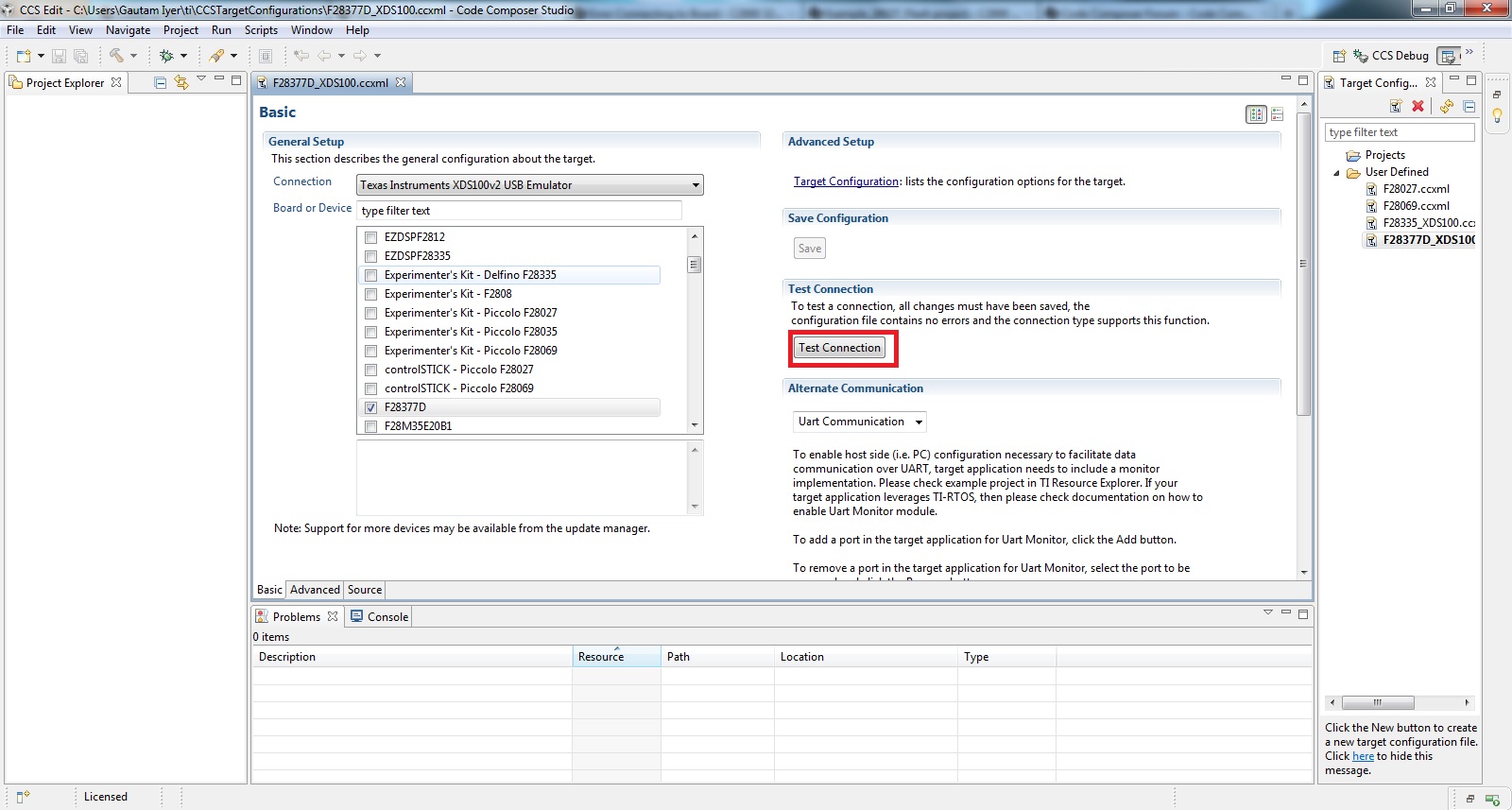Check controlSTICK - Piccolo F28027 checkbox

[x=371, y=370]
